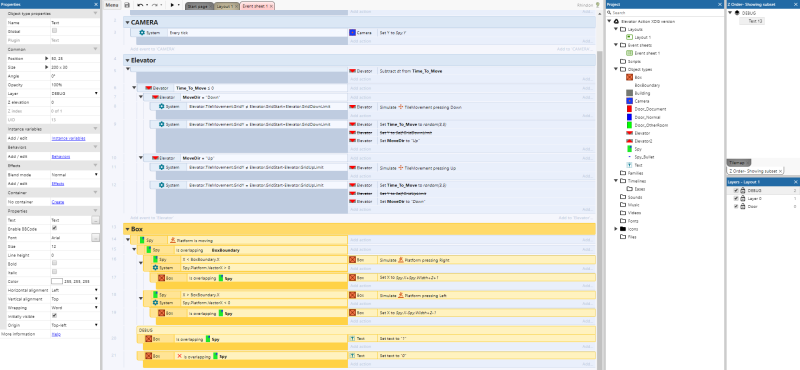Image resolution: width=800 pixels, height=370 pixels.
Task: Click the ellipsis button next to Font Arial
Action: (x=95, y=237)
